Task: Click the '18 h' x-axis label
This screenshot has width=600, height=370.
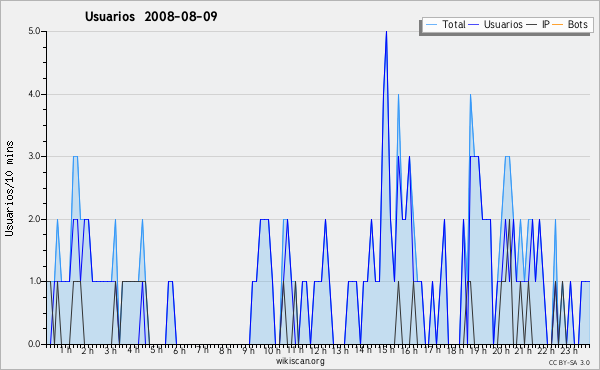Action: (455, 350)
